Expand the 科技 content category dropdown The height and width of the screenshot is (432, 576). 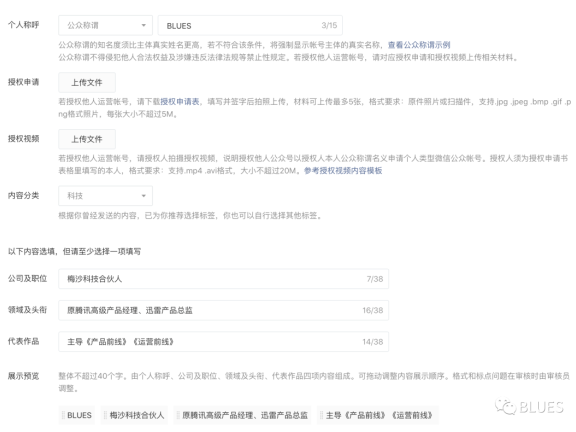point(105,196)
